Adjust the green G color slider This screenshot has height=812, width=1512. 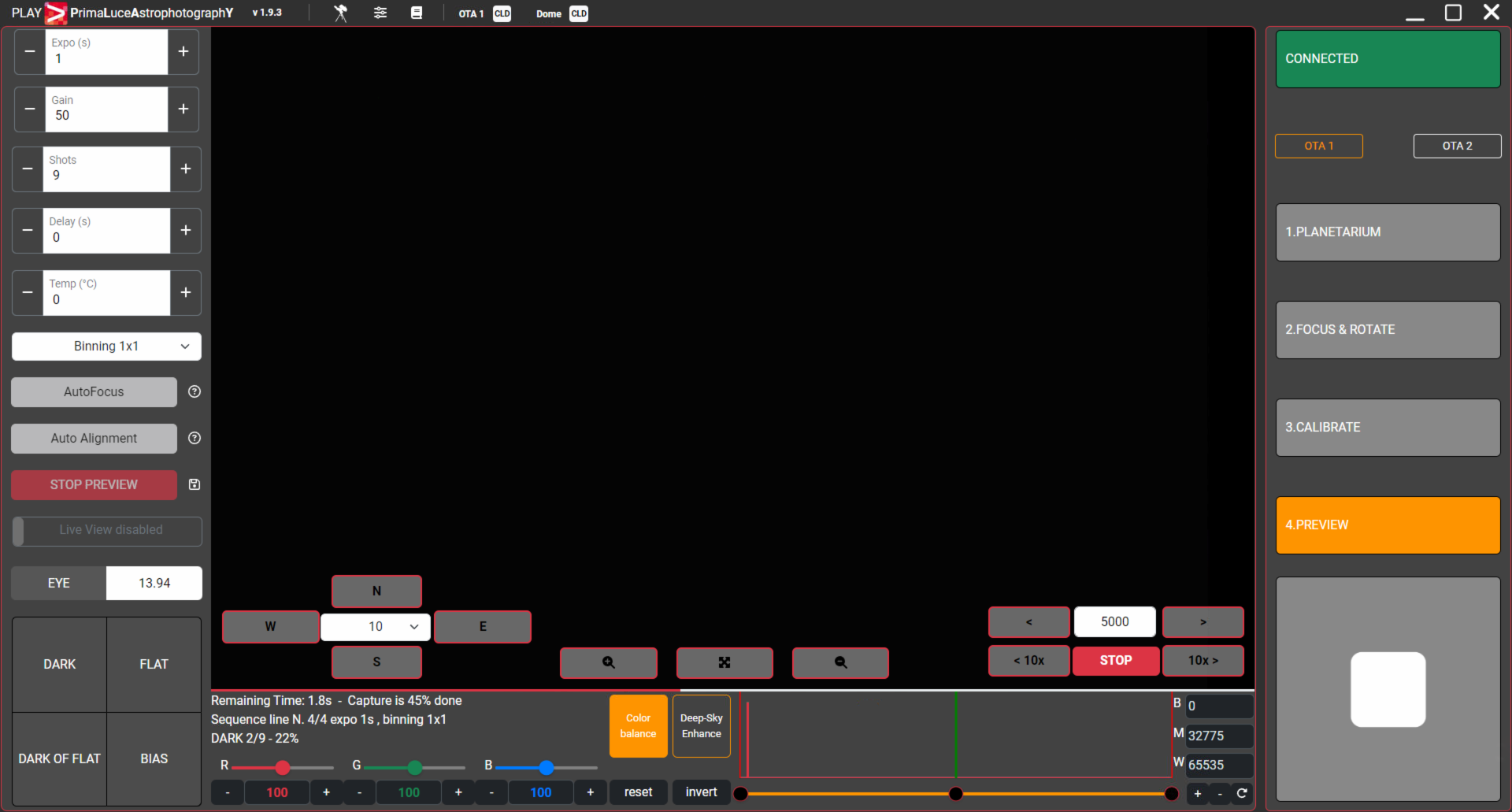pyautogui.click(x=415, y=767)
